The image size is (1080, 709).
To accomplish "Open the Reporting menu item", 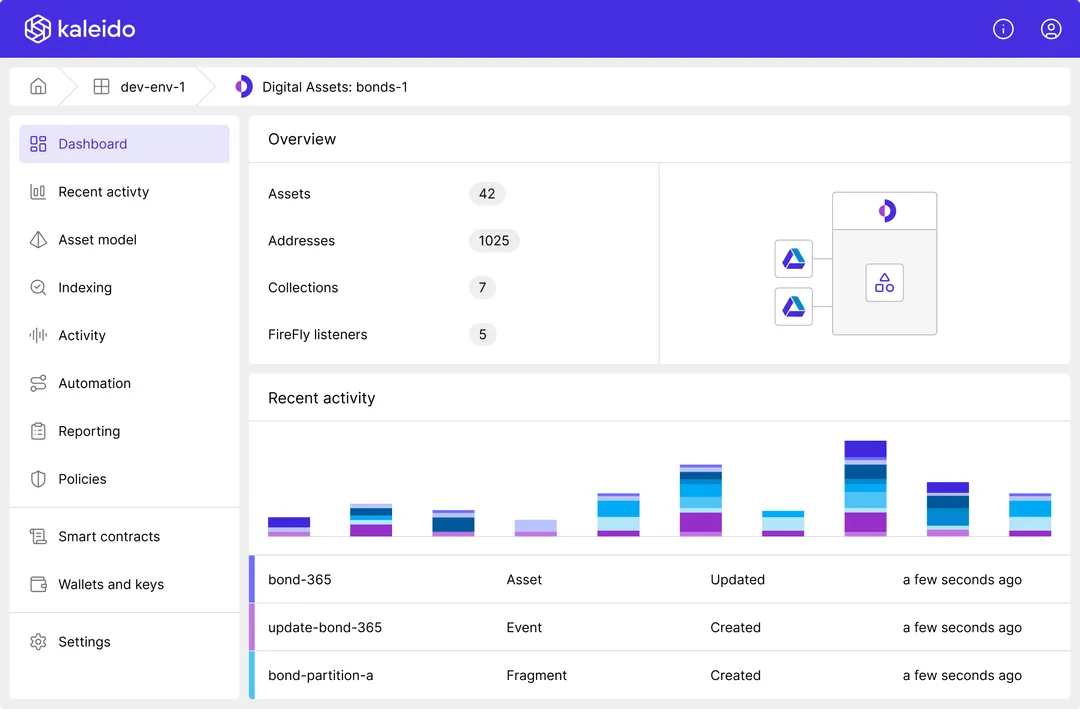I will [124, 431].
